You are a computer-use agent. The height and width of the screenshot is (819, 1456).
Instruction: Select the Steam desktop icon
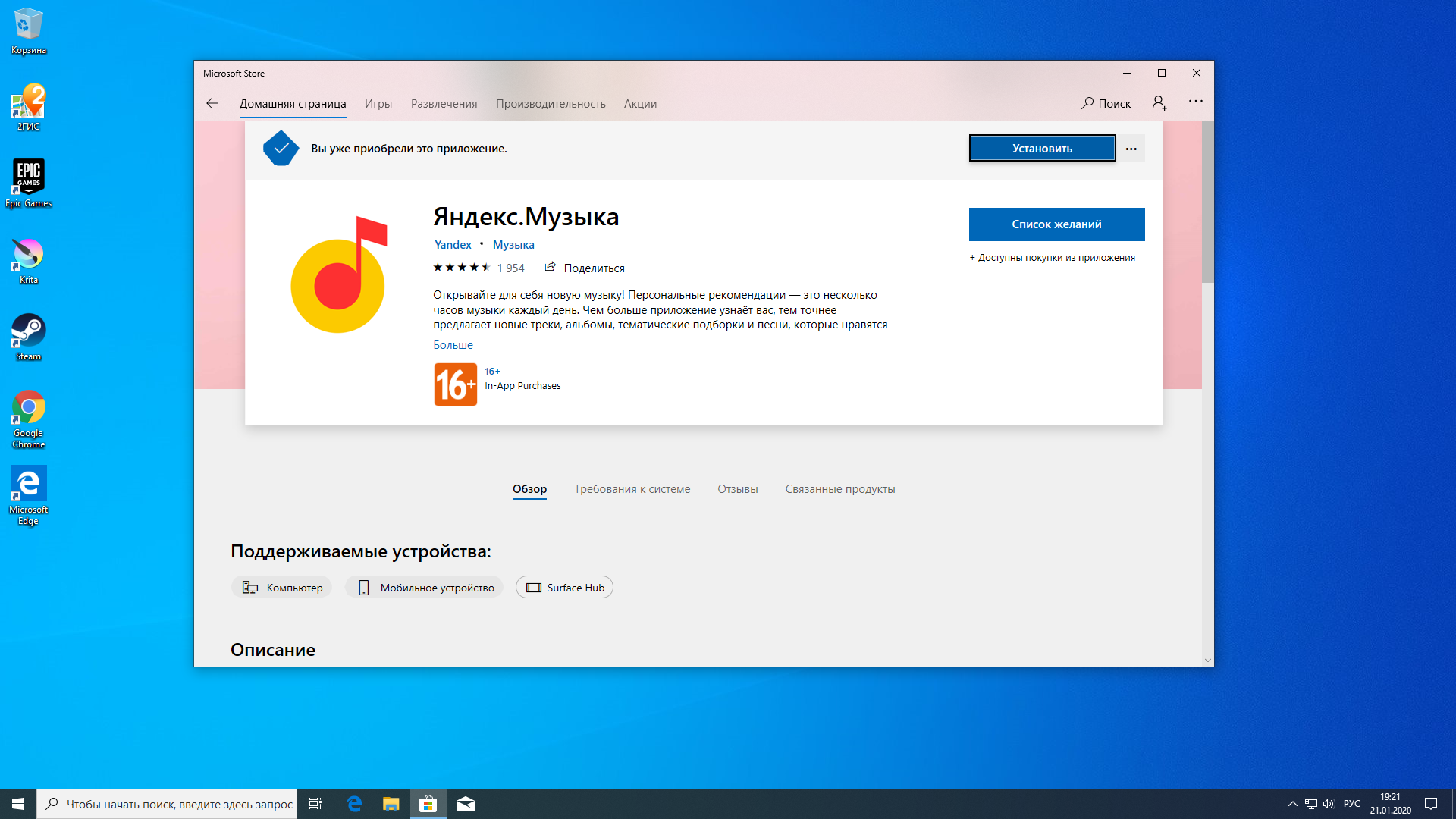pos(28,337)
